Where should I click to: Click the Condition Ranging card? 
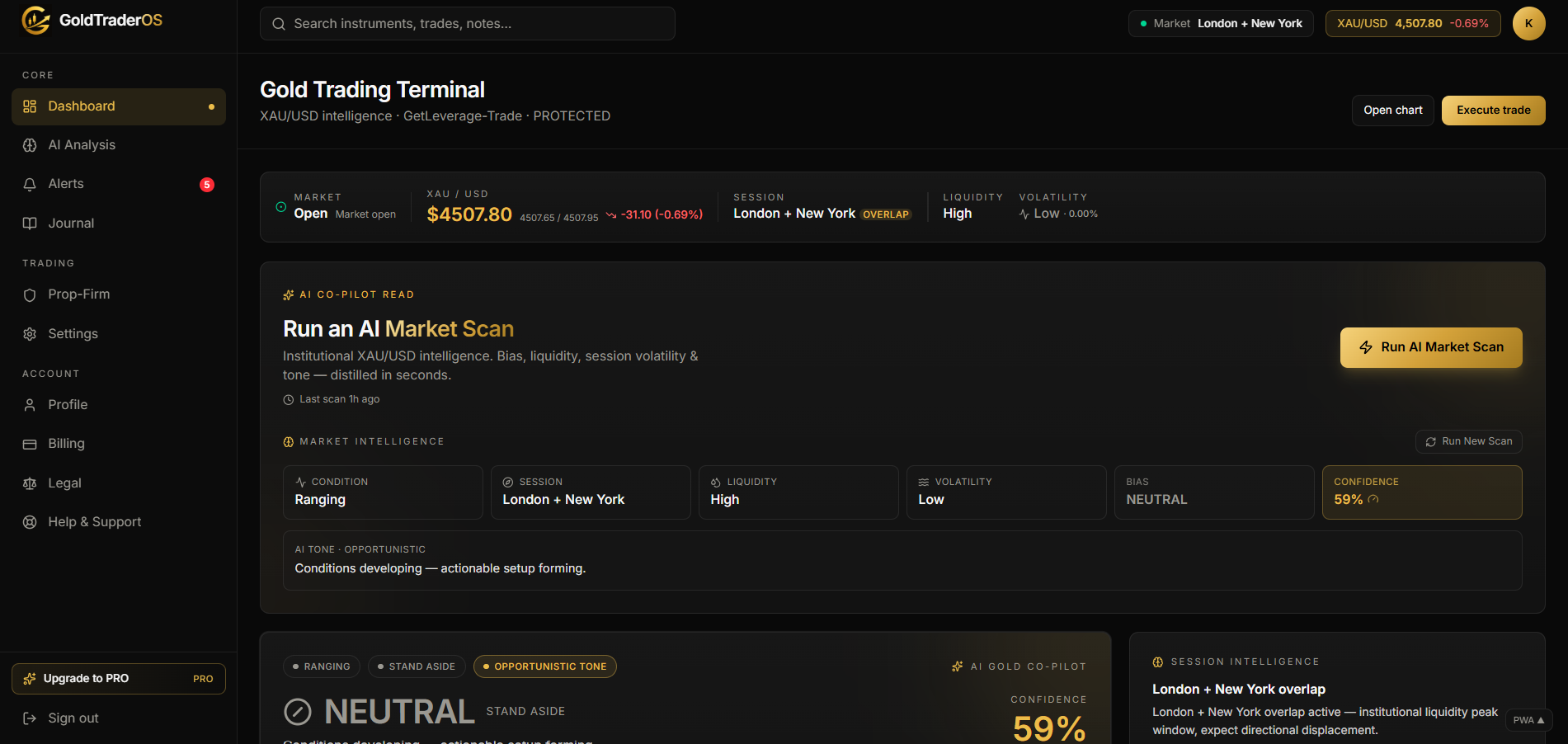pyautogui.click(x=383, y=492)
